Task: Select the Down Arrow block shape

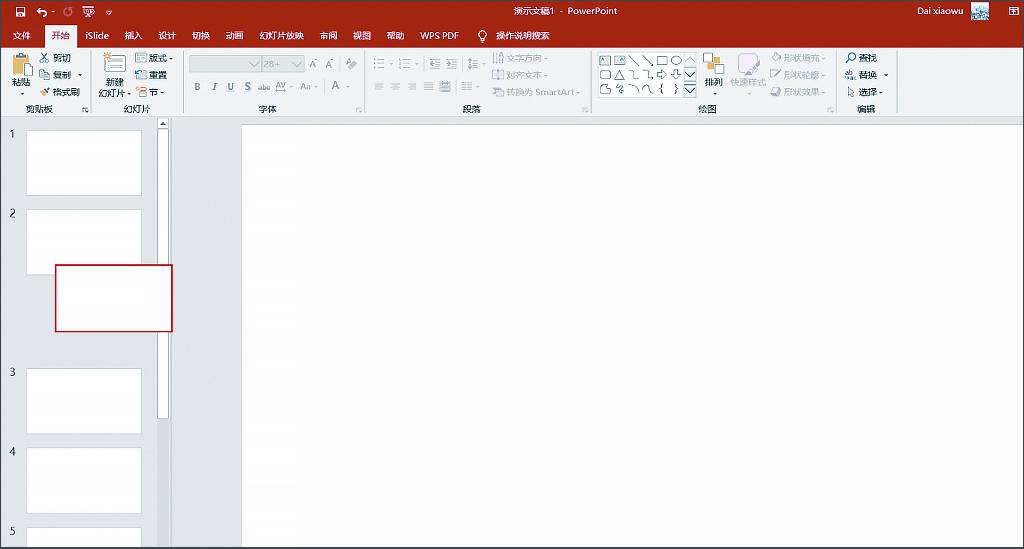Action: [x=676, y=75]
